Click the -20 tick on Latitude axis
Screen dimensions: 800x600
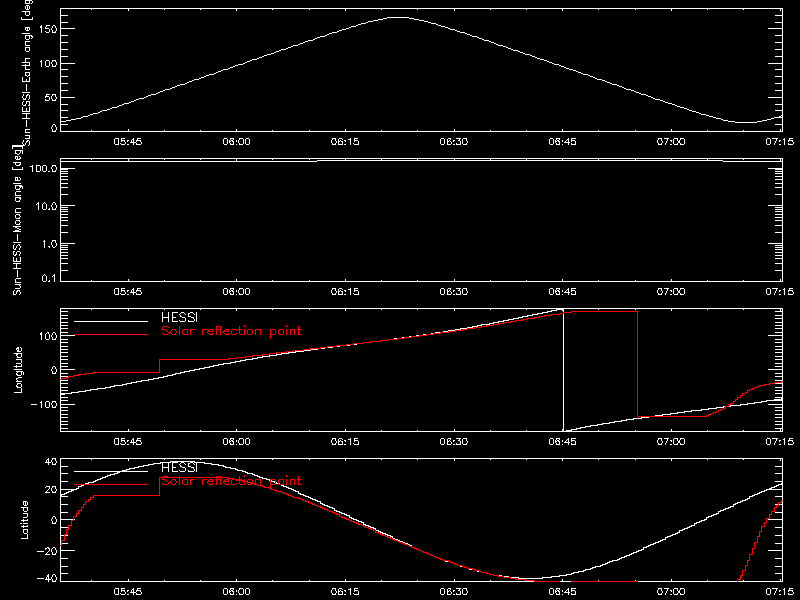click(x=48, y=551)
